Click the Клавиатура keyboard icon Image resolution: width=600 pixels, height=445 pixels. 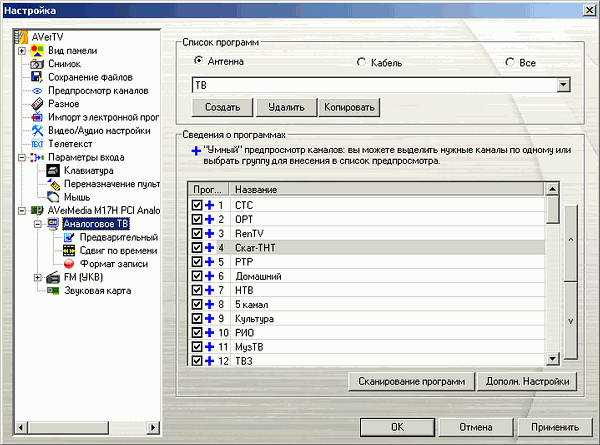(53, 171)
